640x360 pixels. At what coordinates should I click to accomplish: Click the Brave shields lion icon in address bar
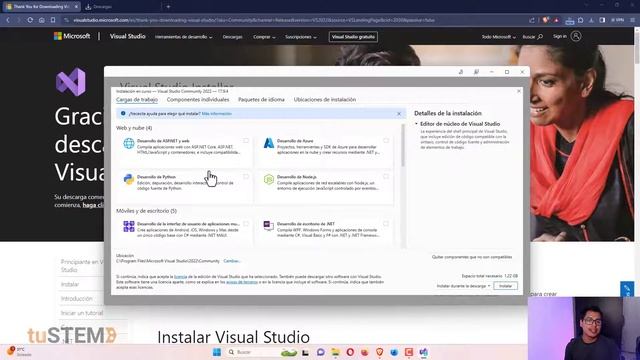(x=545, y=20)
